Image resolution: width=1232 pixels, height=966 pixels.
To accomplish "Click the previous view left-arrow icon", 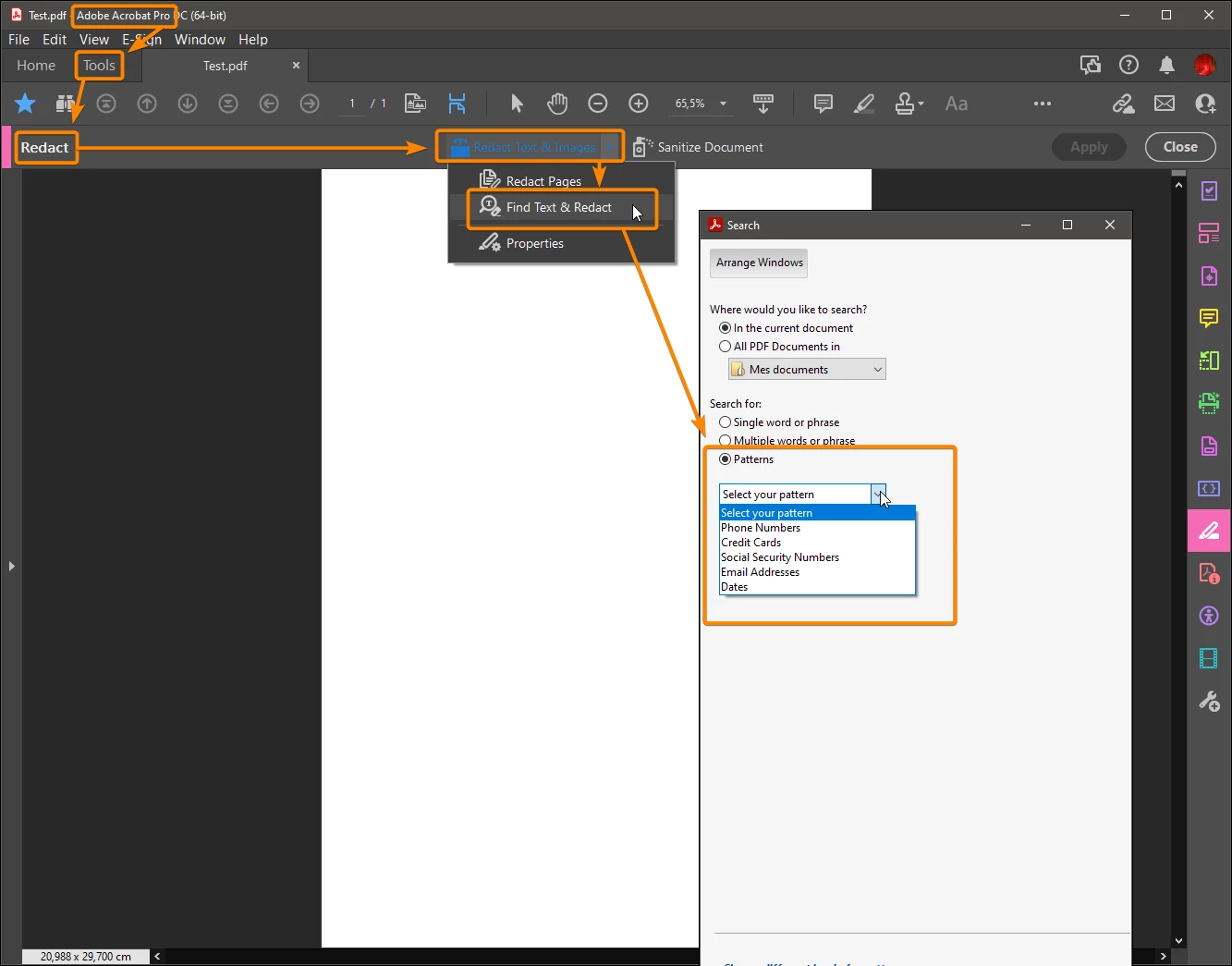I will (x=269, y=104).
